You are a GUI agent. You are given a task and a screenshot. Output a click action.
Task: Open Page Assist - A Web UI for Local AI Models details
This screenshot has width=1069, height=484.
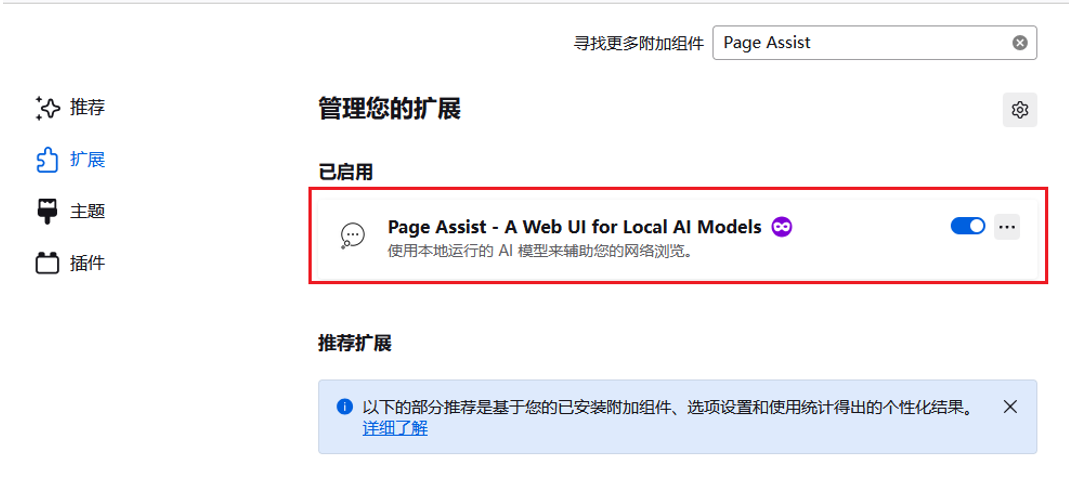pos(575,227)
